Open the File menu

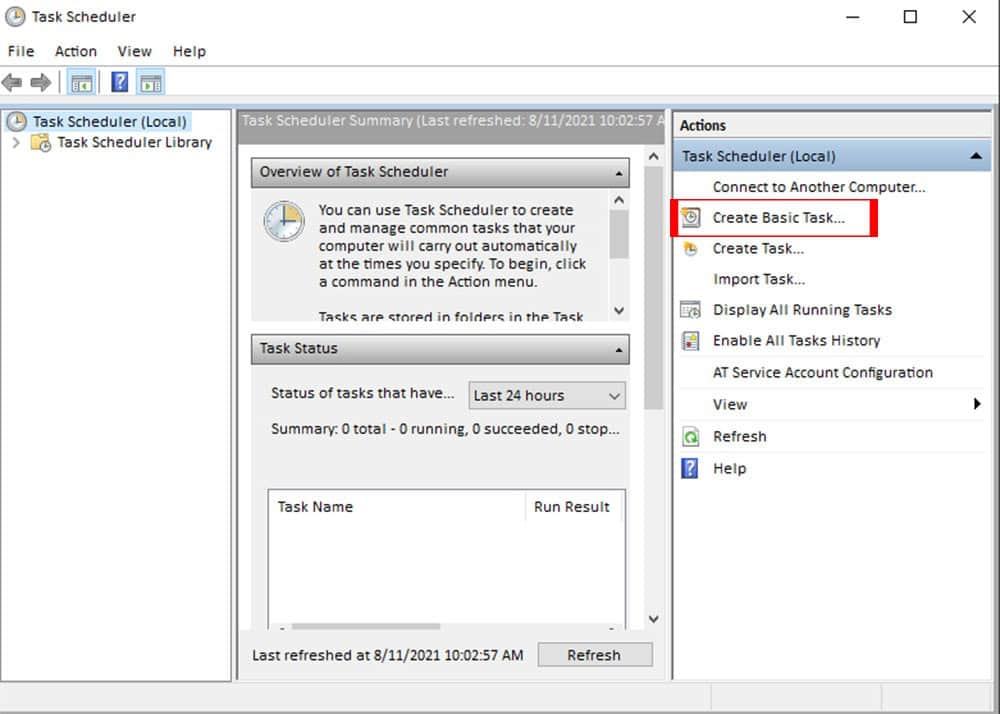tap(21, 52)
